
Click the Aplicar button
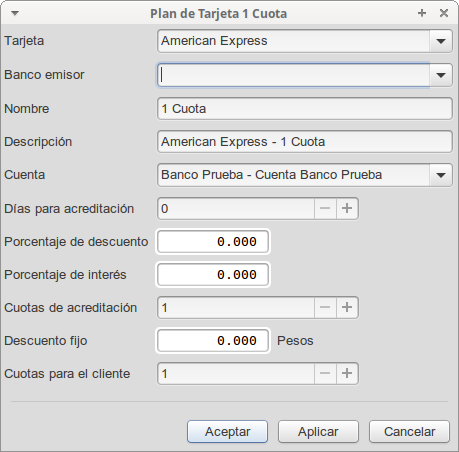(318, 432)
